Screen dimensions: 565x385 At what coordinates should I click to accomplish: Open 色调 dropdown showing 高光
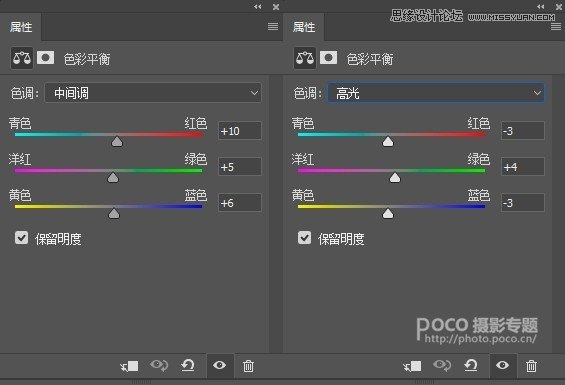pos(436,93)
